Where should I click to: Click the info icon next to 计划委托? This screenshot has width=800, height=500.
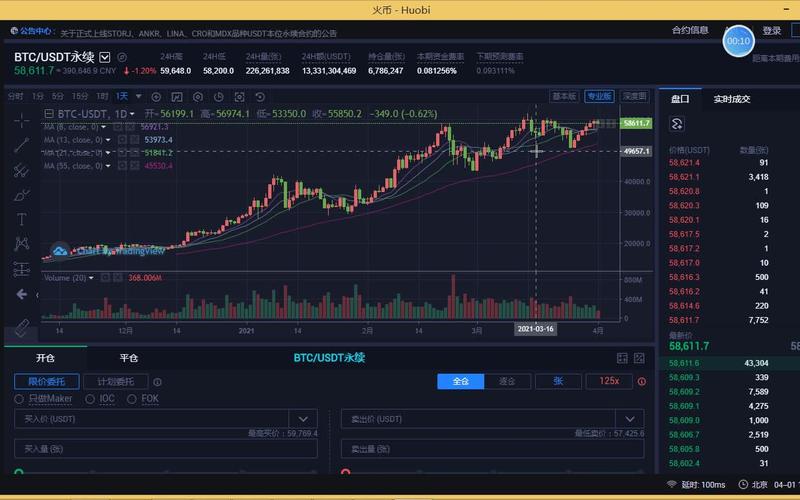pyautogui.click(x=158, y=382)
